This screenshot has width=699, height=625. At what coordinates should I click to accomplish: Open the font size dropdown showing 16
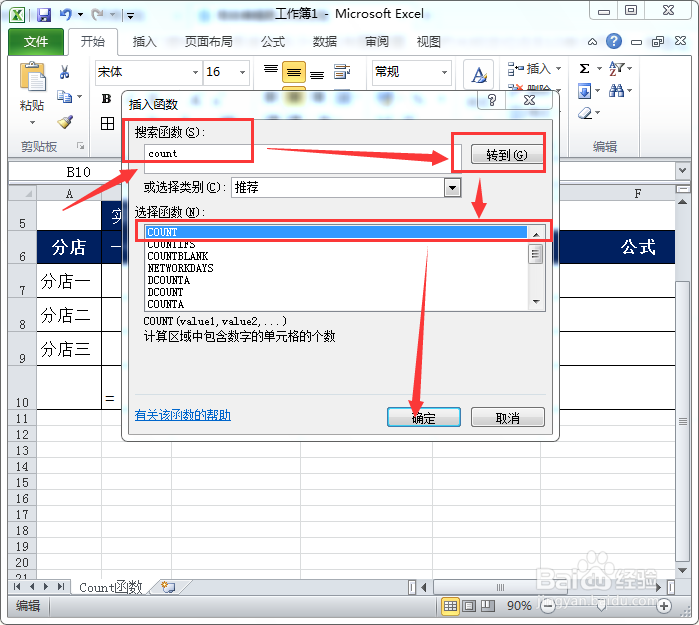[242, 72]
